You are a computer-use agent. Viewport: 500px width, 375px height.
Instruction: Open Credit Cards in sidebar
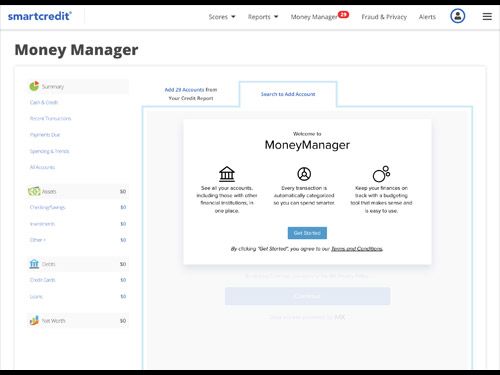click(x=43, y=280)
